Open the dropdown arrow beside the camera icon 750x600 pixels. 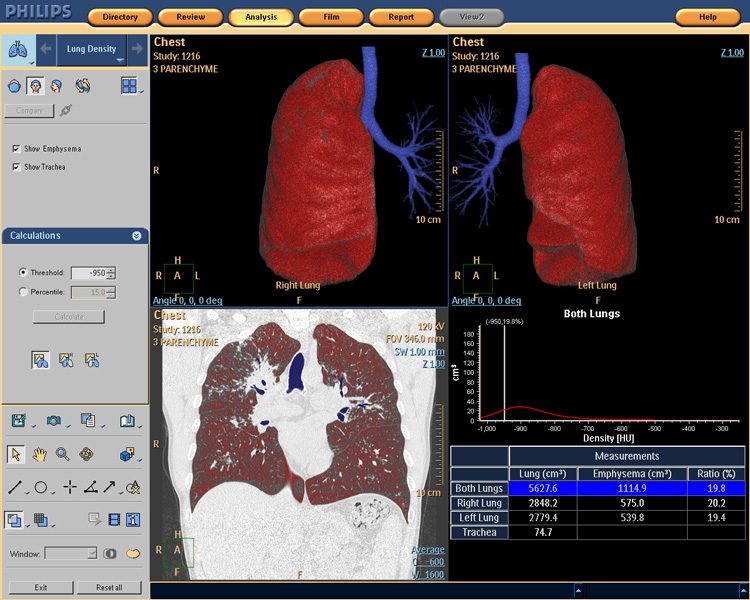(x=68, y=425)
